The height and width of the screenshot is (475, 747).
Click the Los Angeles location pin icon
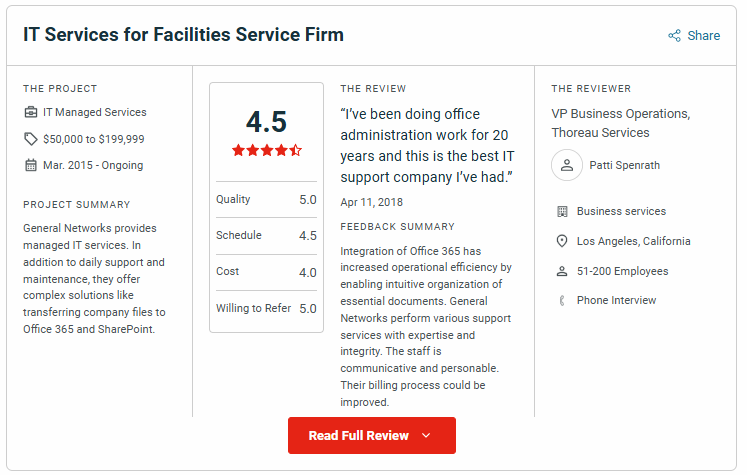coord(562,241)
